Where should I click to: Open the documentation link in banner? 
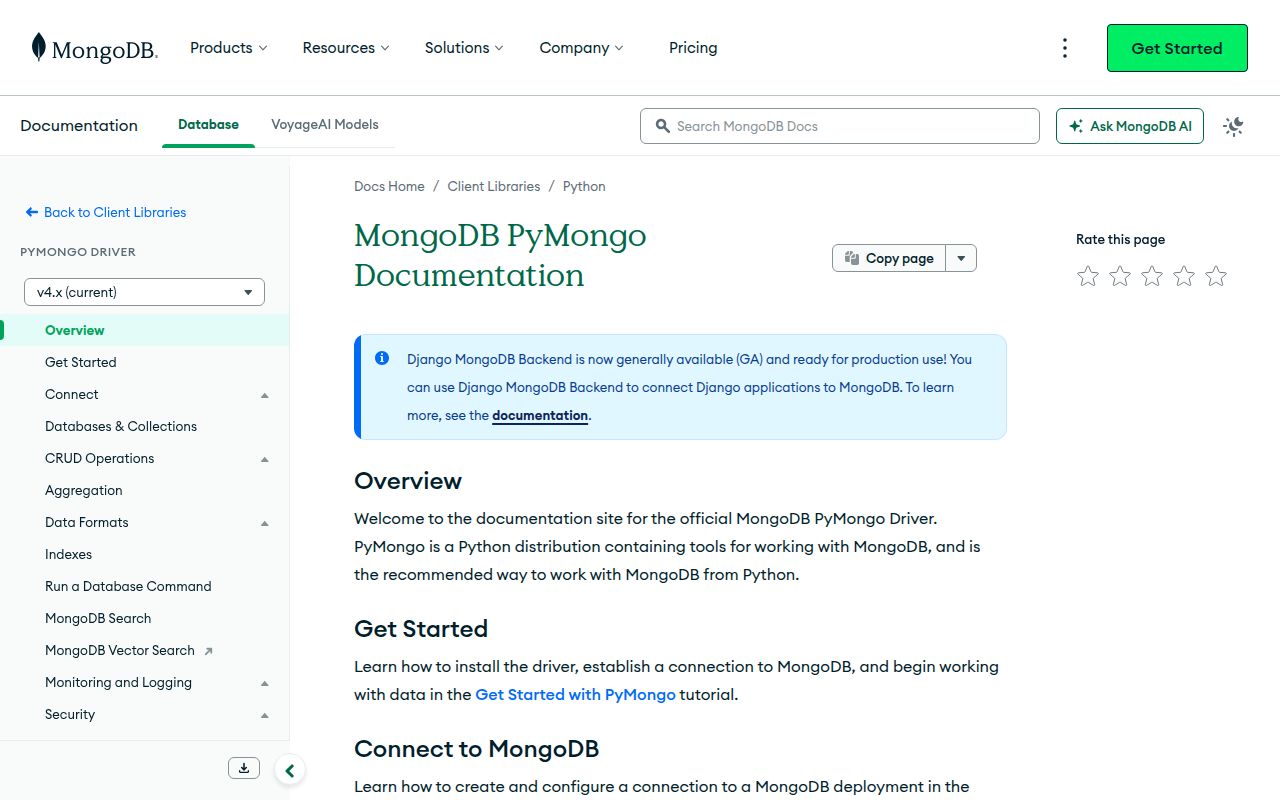tap(540, 415)
